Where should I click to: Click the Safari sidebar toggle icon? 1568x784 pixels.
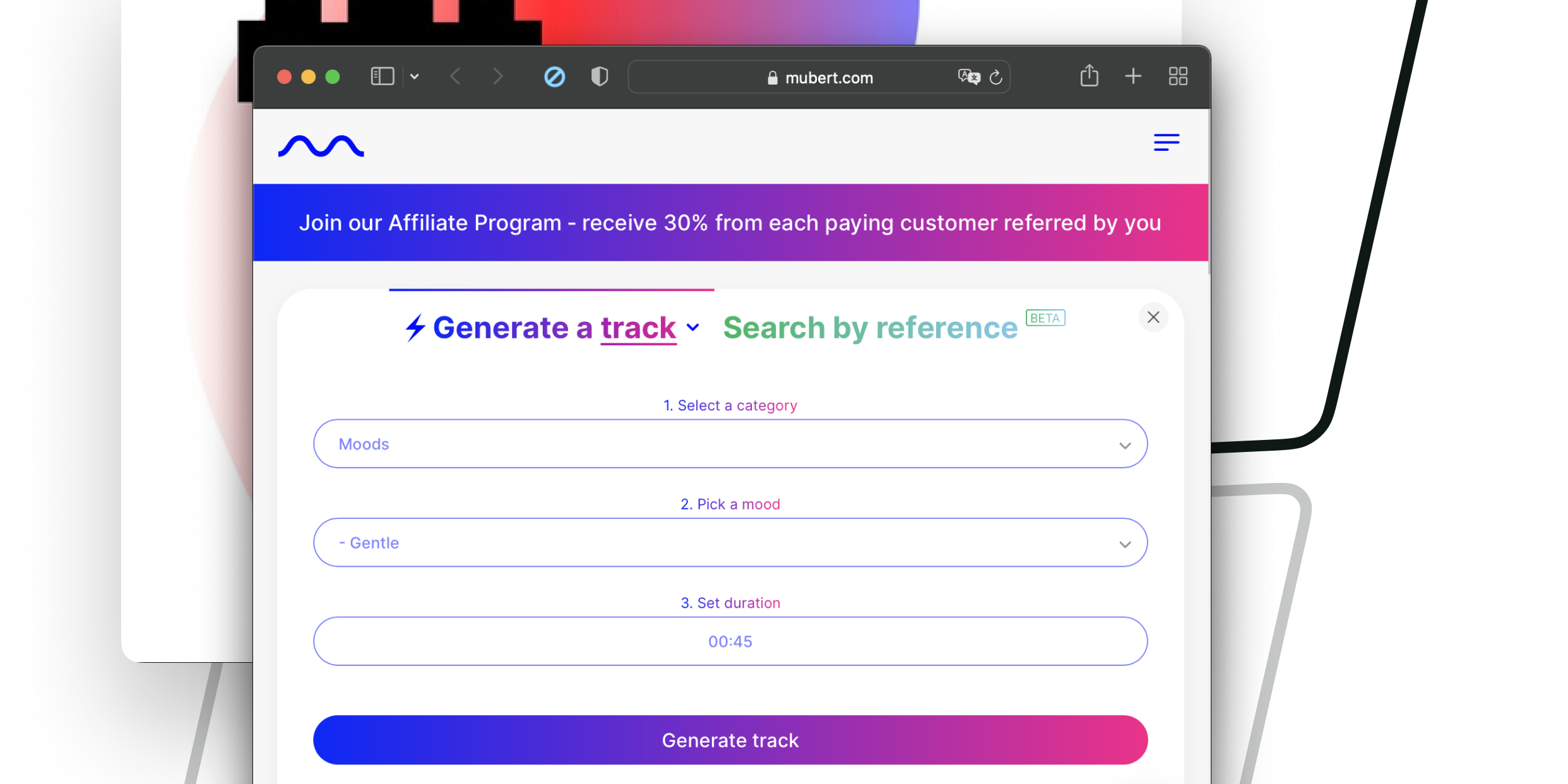point(382,77)
